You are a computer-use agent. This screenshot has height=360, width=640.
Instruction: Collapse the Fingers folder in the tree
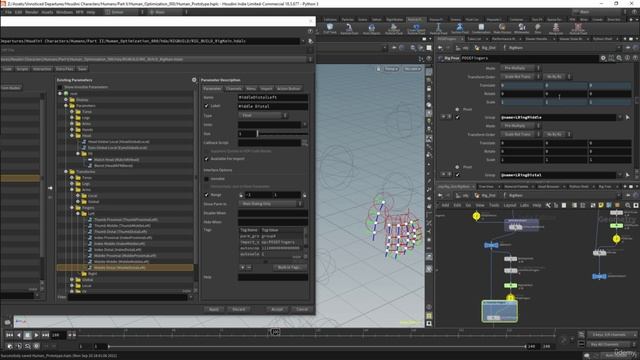point(72,208)
